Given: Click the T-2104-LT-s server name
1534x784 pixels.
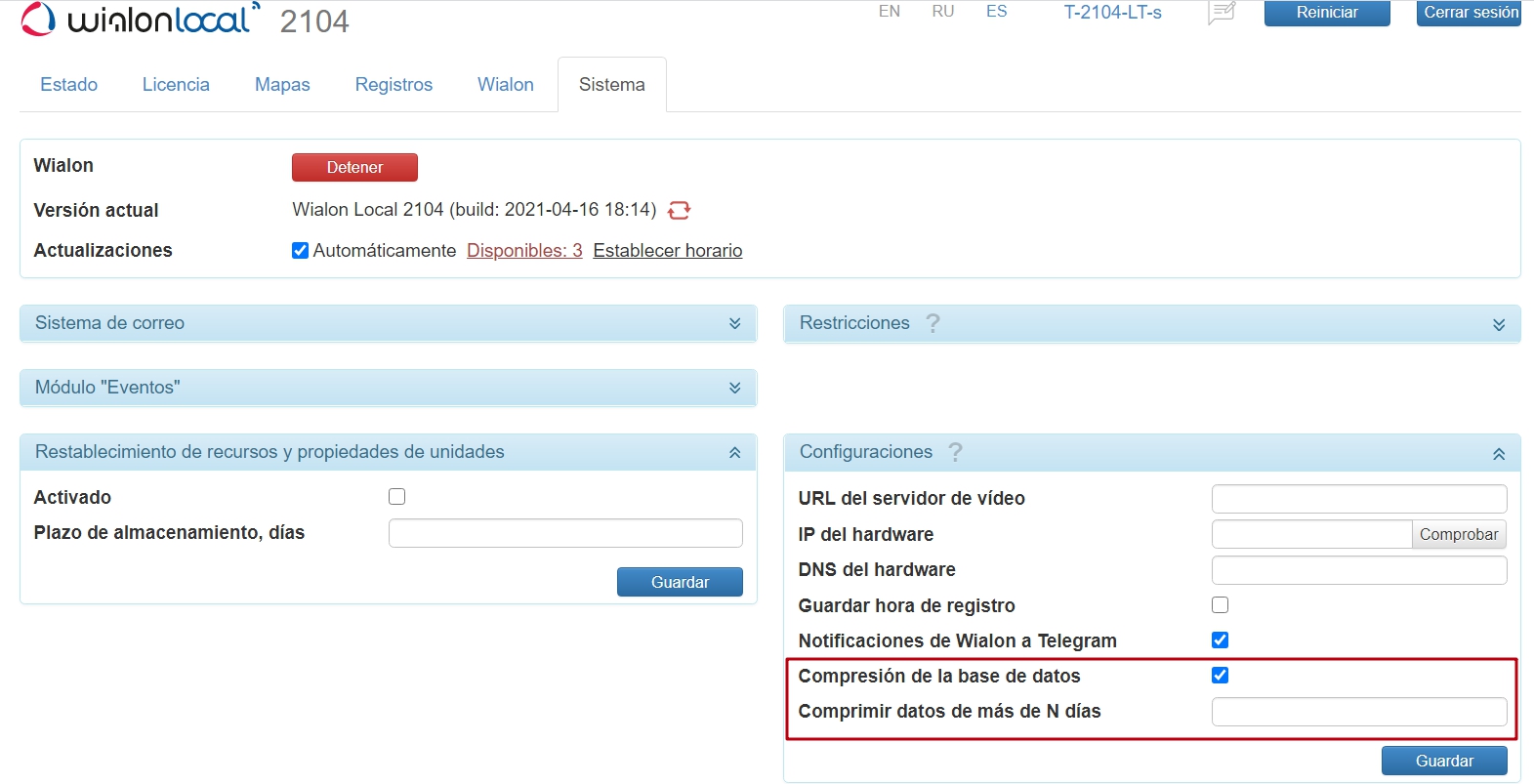Looking at the screenshot, I should (1113, 13).
